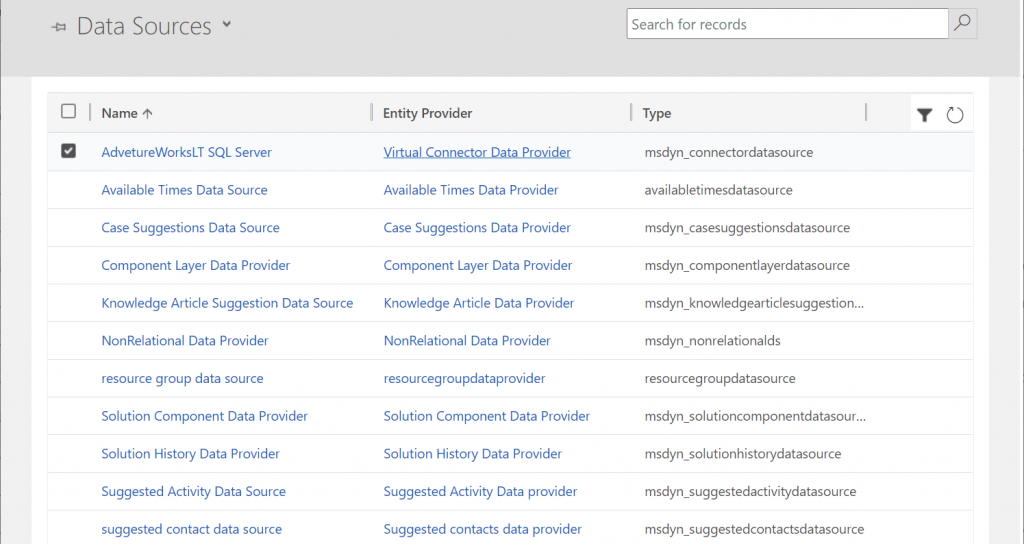Viewport: 1024px width, 544px height.
Task: Refresh the grid with the circular arrow
Action: click(955, 116)
